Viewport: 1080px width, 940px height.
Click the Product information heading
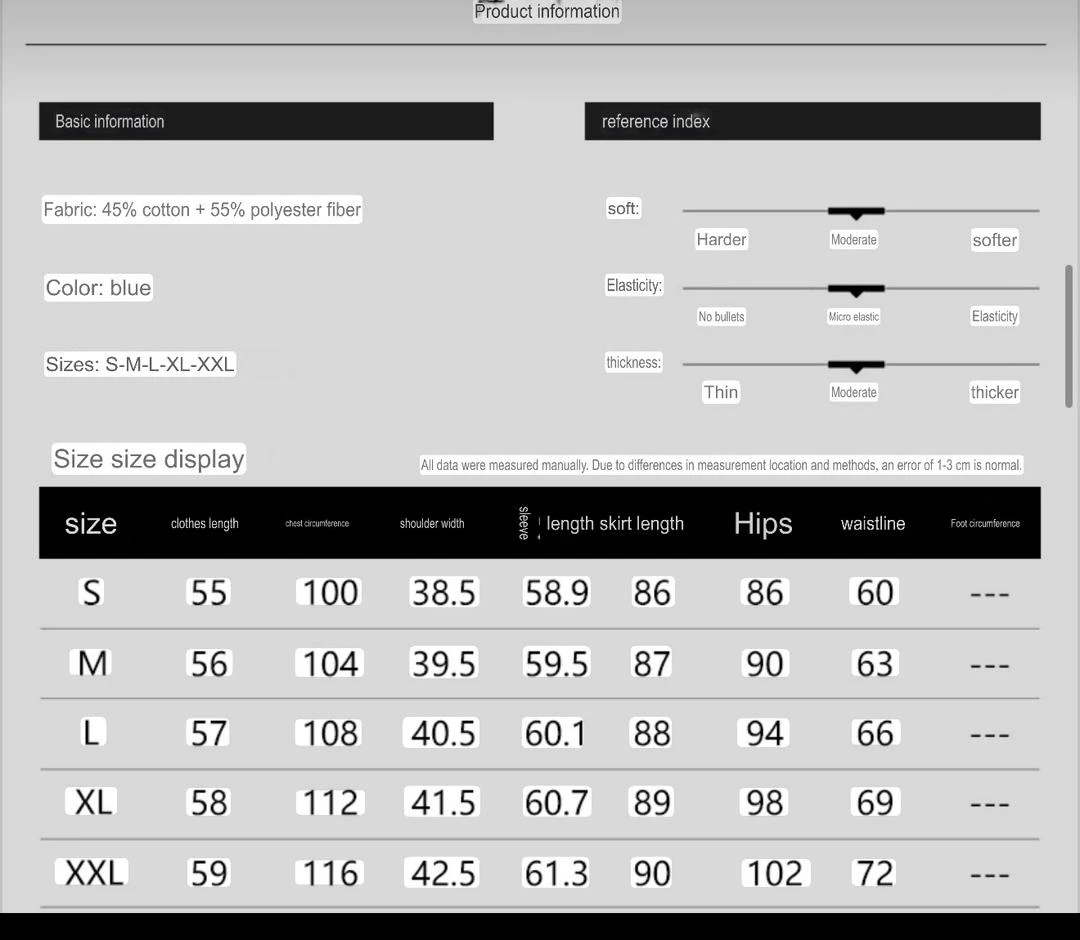(x=547, y=12)
